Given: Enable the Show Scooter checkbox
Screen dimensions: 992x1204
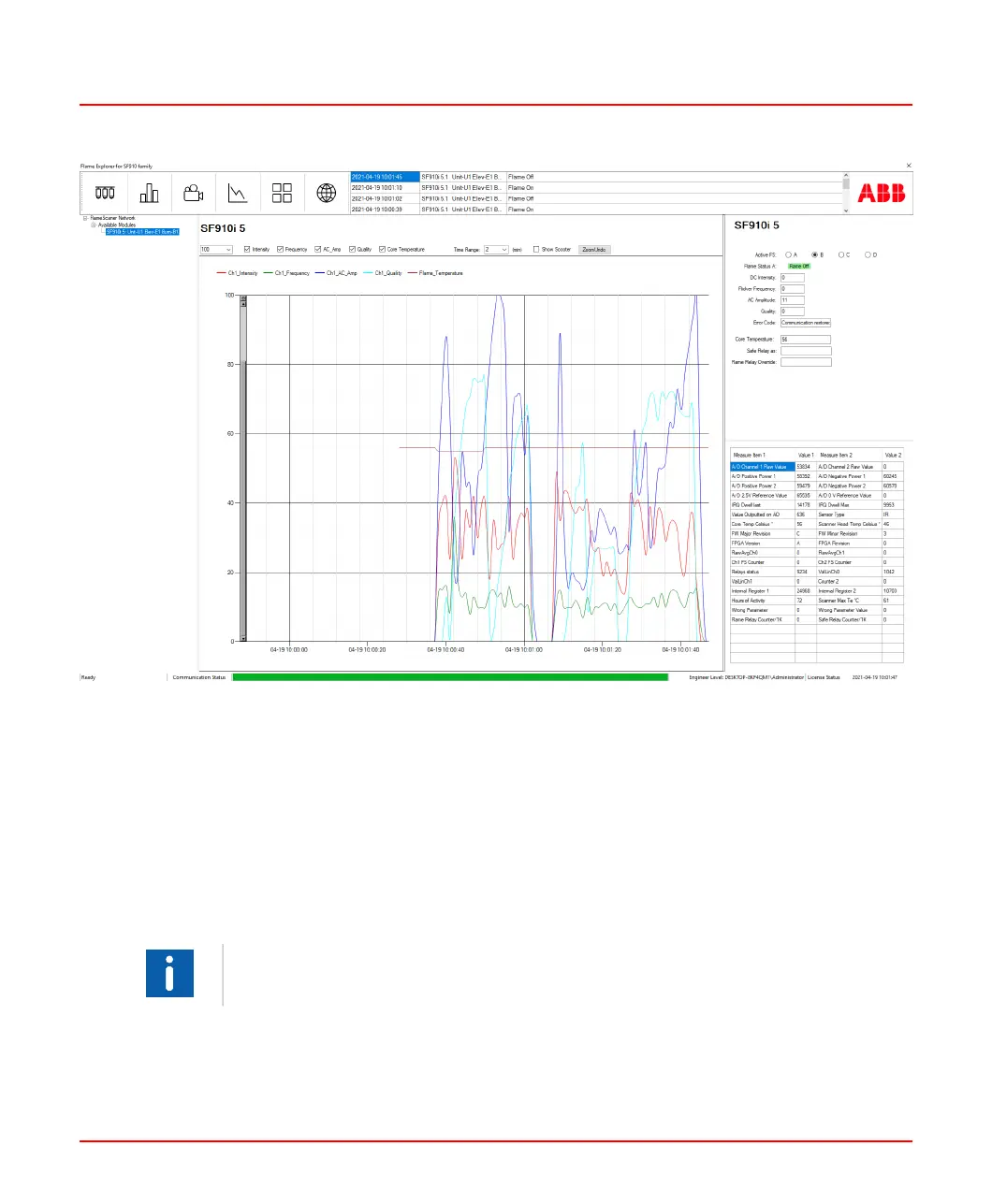Looking at the screenshot, I should pyautogui.click(x=536, y=250).
